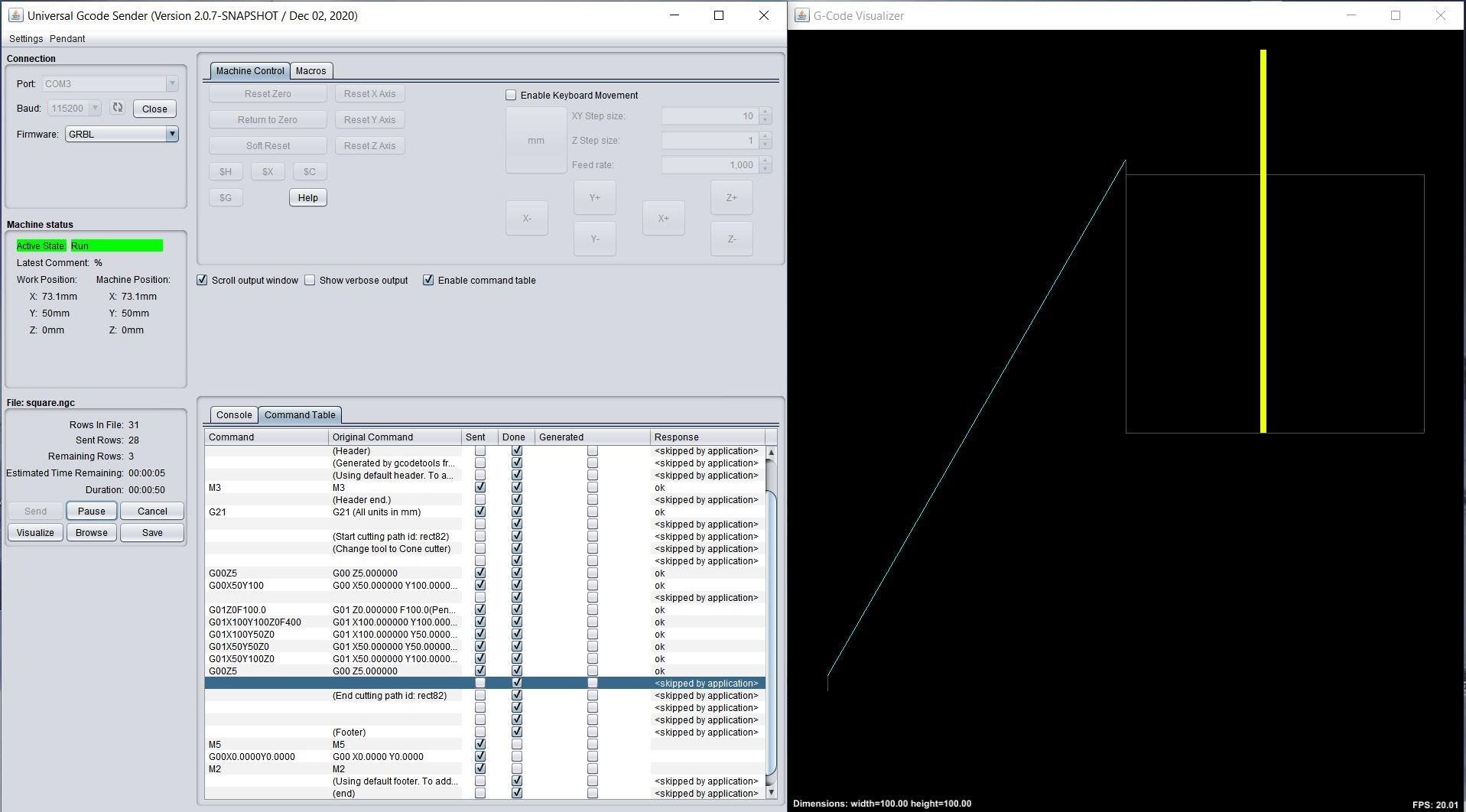Select the G01X100Y50Z0 command cell
The height and width of the screenshot is (812, 1466).
click(x=267, y=634)
